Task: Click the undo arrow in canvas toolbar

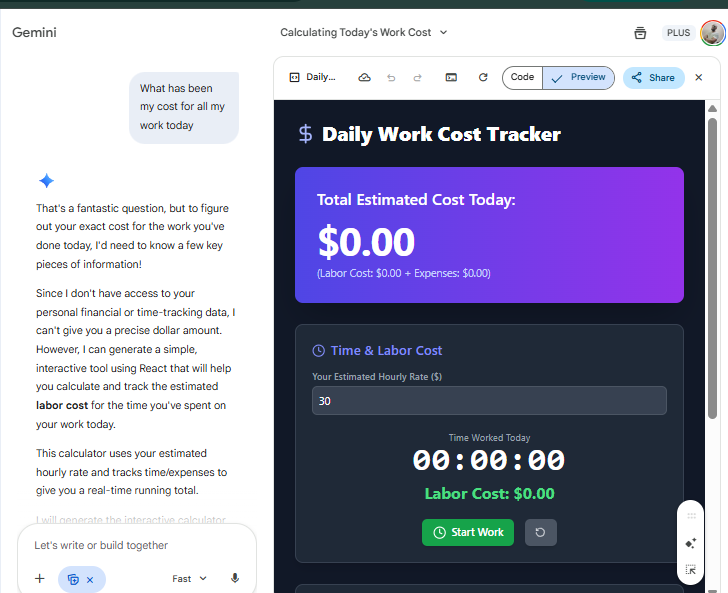Action: point(391,77)
